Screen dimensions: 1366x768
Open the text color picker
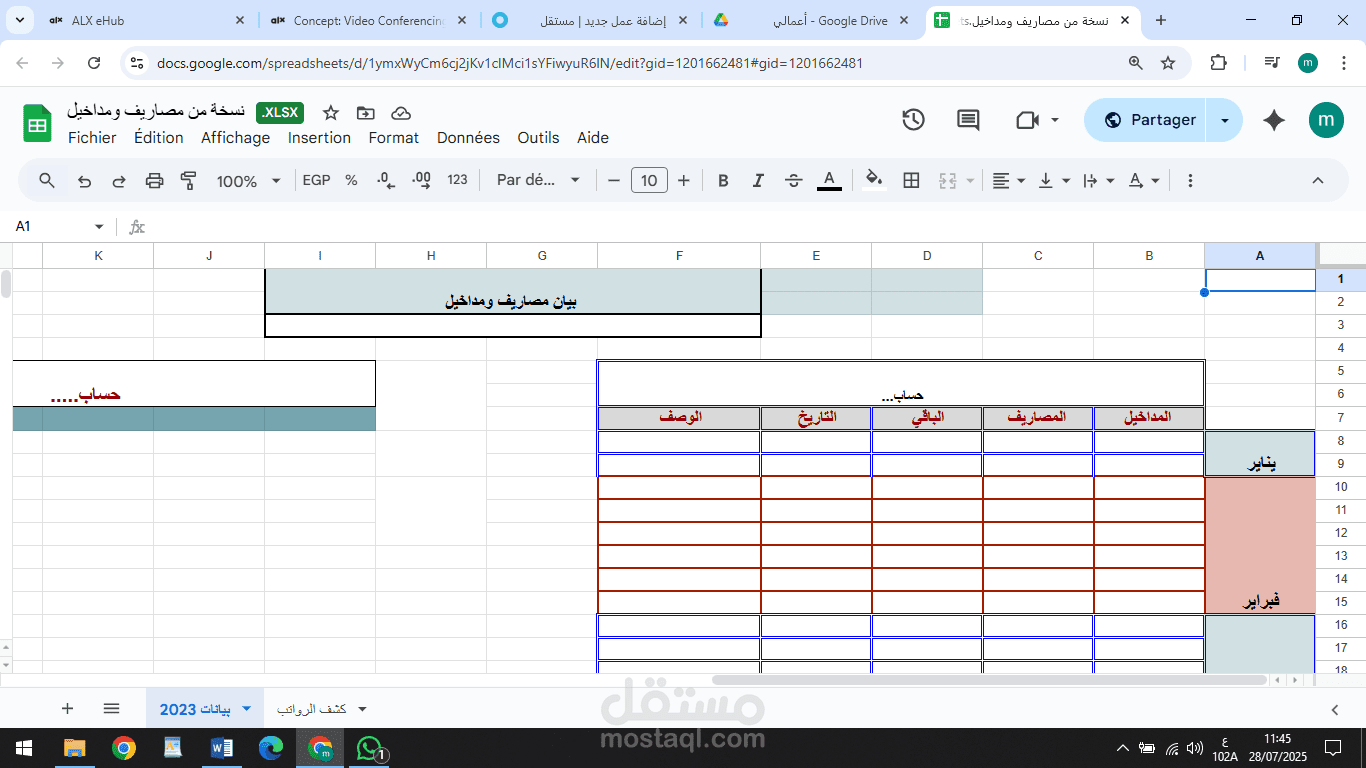829,181
